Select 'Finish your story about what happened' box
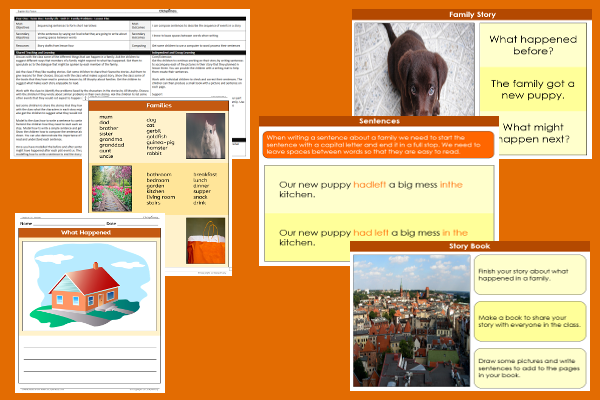 [530, 274]
